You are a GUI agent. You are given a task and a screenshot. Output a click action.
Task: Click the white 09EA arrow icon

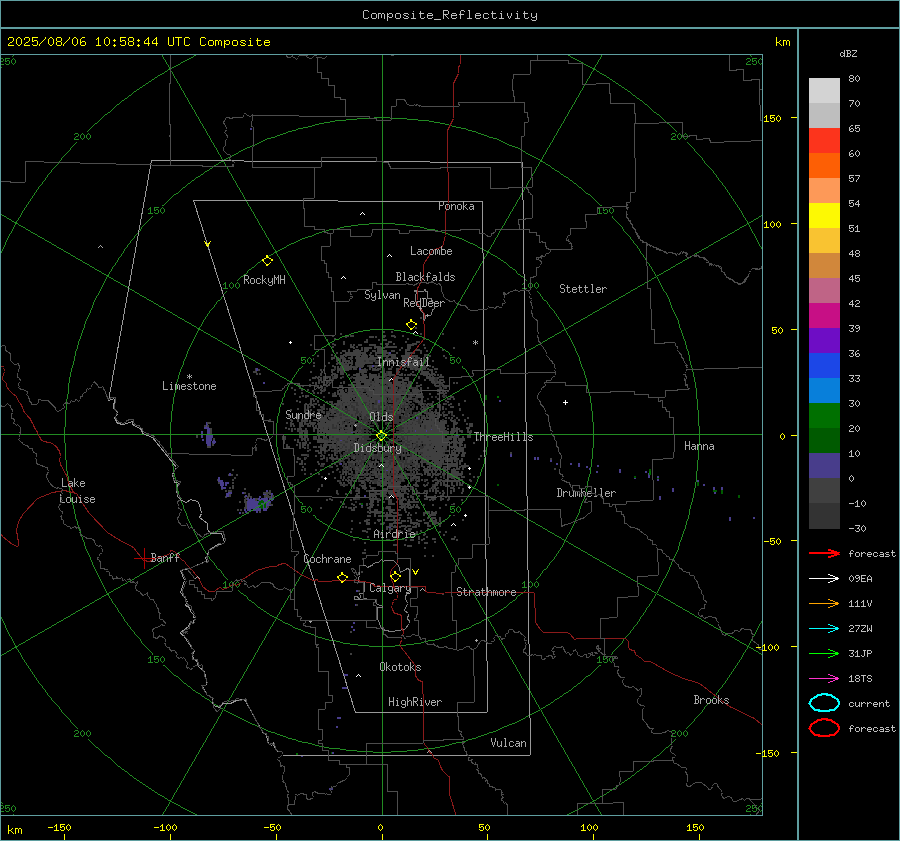pos(824,579)
